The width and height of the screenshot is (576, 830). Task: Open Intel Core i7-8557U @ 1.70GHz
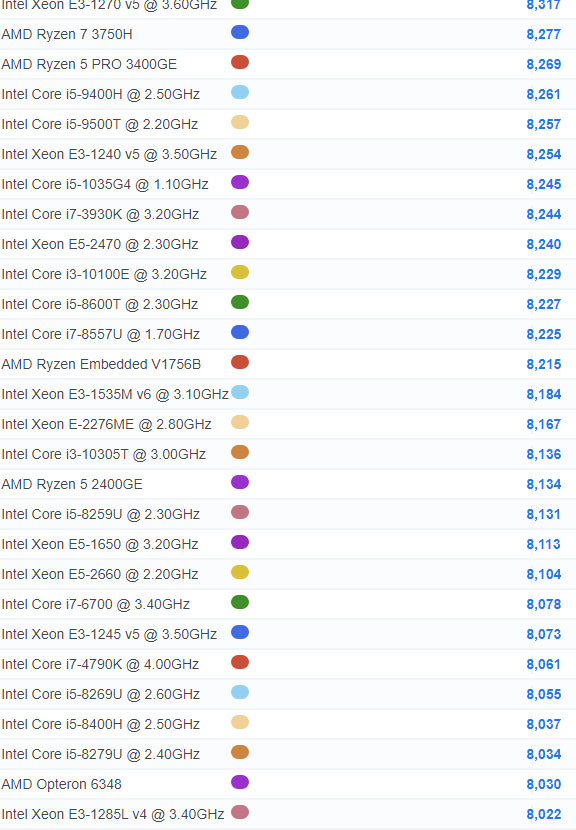coord(101,334)
